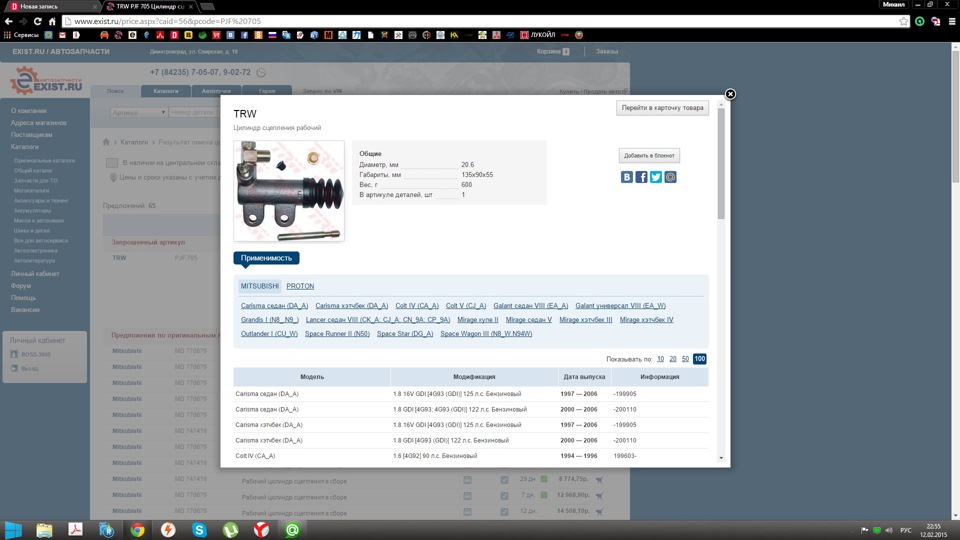
Task: Show 50 rows per page
Action: tap(685, 359)
